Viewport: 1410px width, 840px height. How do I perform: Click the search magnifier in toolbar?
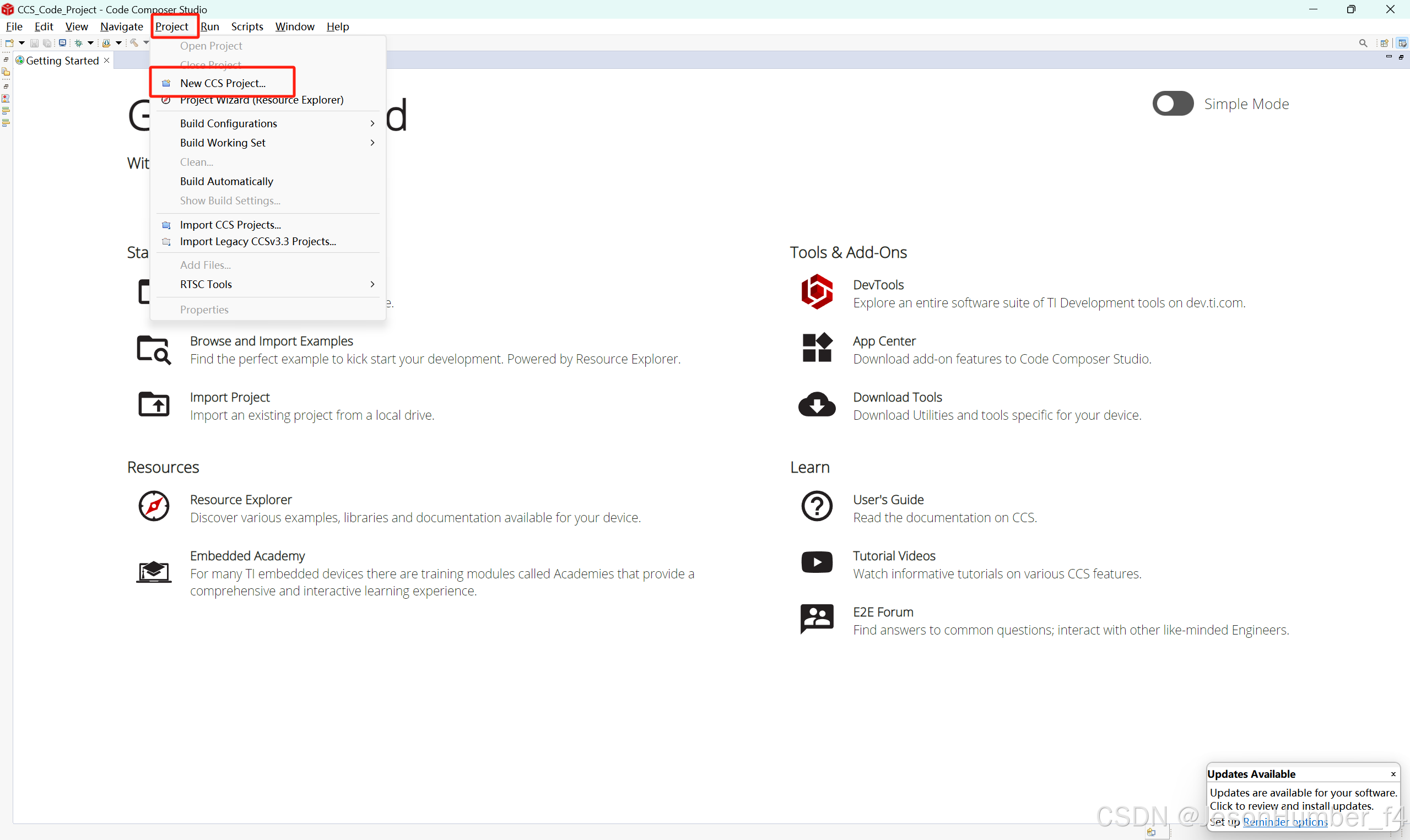(1363, 43)
